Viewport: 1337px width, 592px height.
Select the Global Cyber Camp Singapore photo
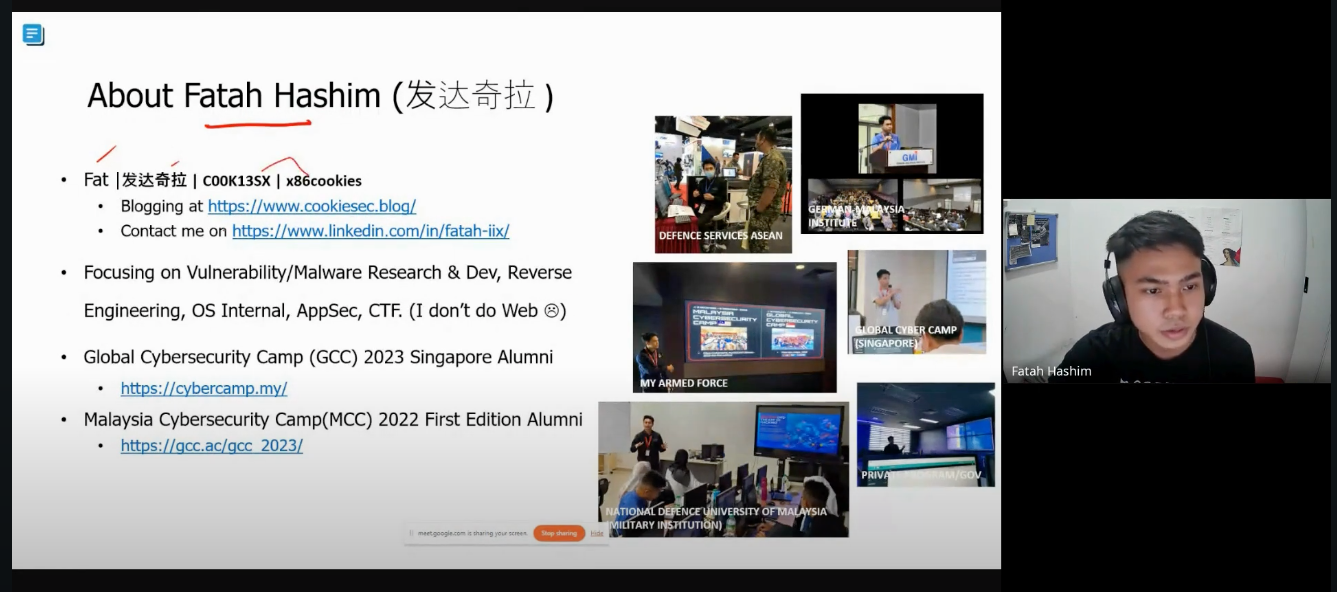pyautogui.click(x=916, y=300)
